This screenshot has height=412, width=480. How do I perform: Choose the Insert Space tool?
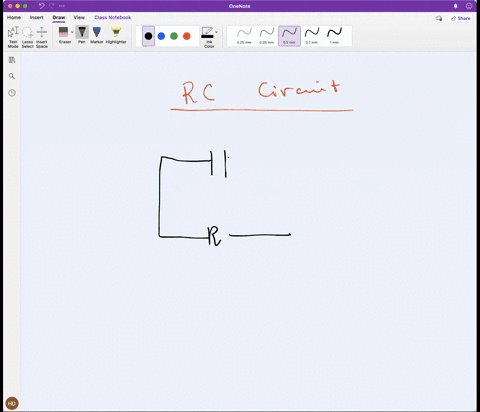click(42, 37)
